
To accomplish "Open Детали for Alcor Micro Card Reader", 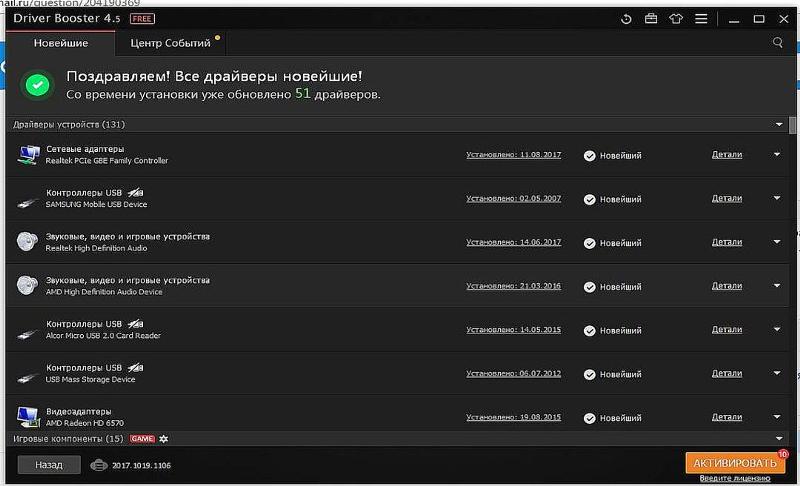I will pyautogui.click(x=727, y=330).
